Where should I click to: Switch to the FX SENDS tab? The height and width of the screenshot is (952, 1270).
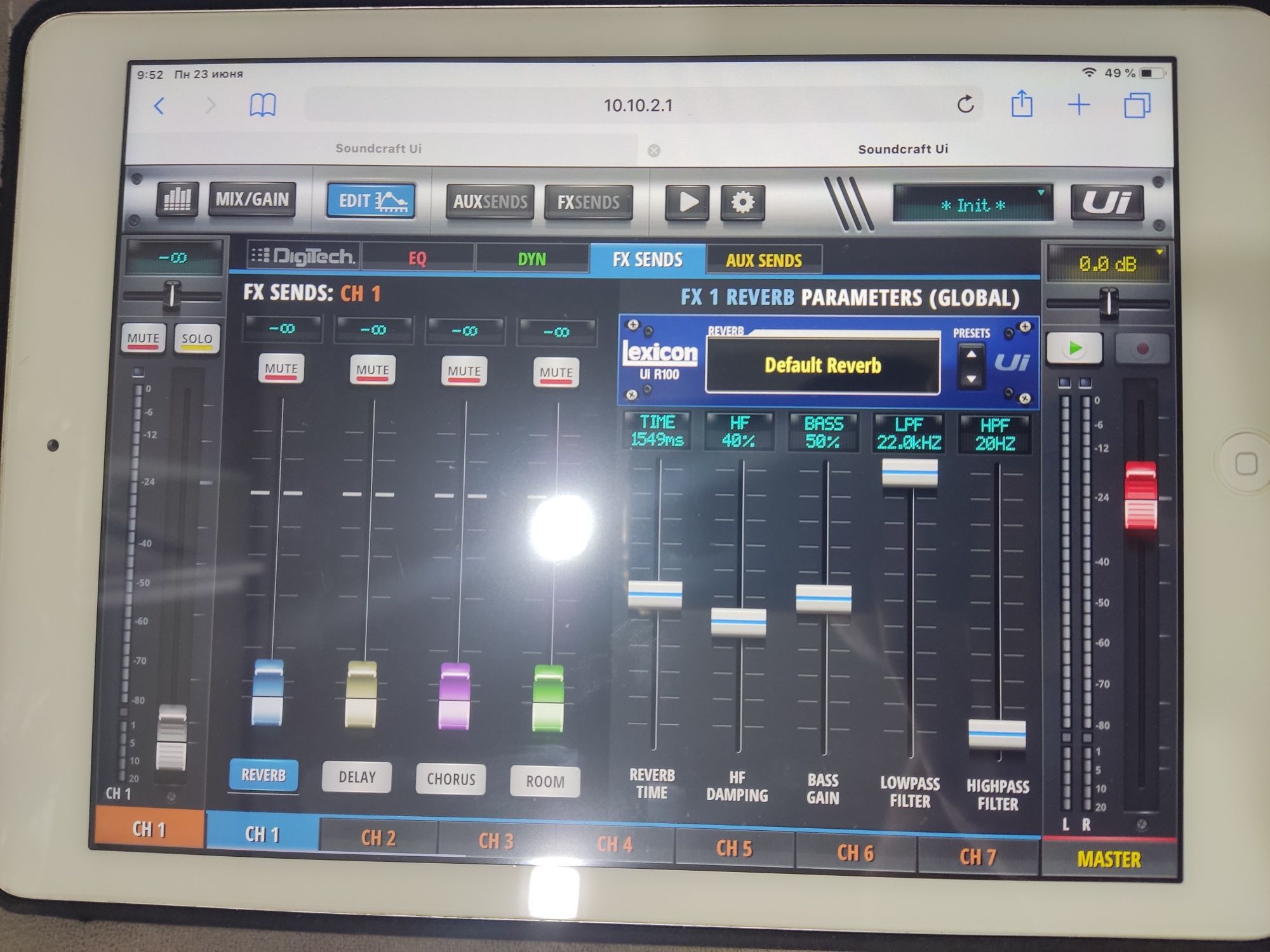coord(648,260)
